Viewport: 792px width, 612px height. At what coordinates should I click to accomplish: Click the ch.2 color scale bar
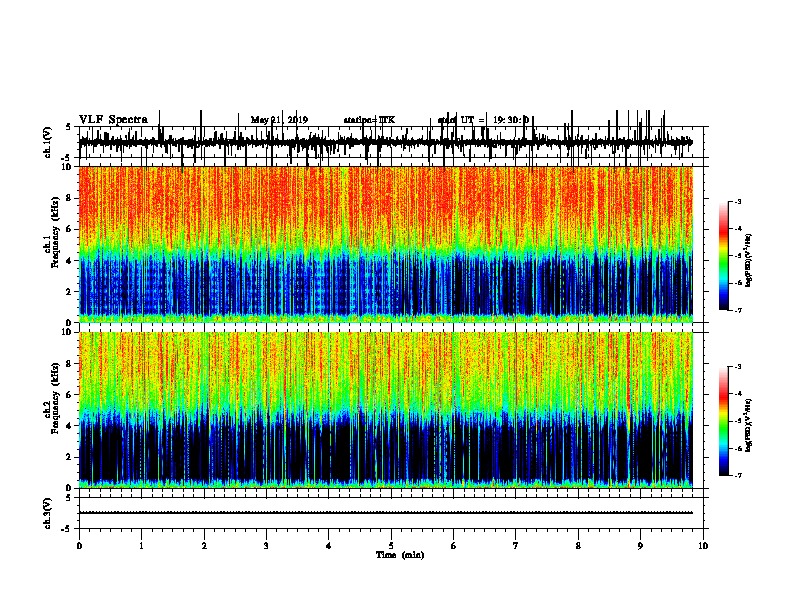[x=723, y=421]
